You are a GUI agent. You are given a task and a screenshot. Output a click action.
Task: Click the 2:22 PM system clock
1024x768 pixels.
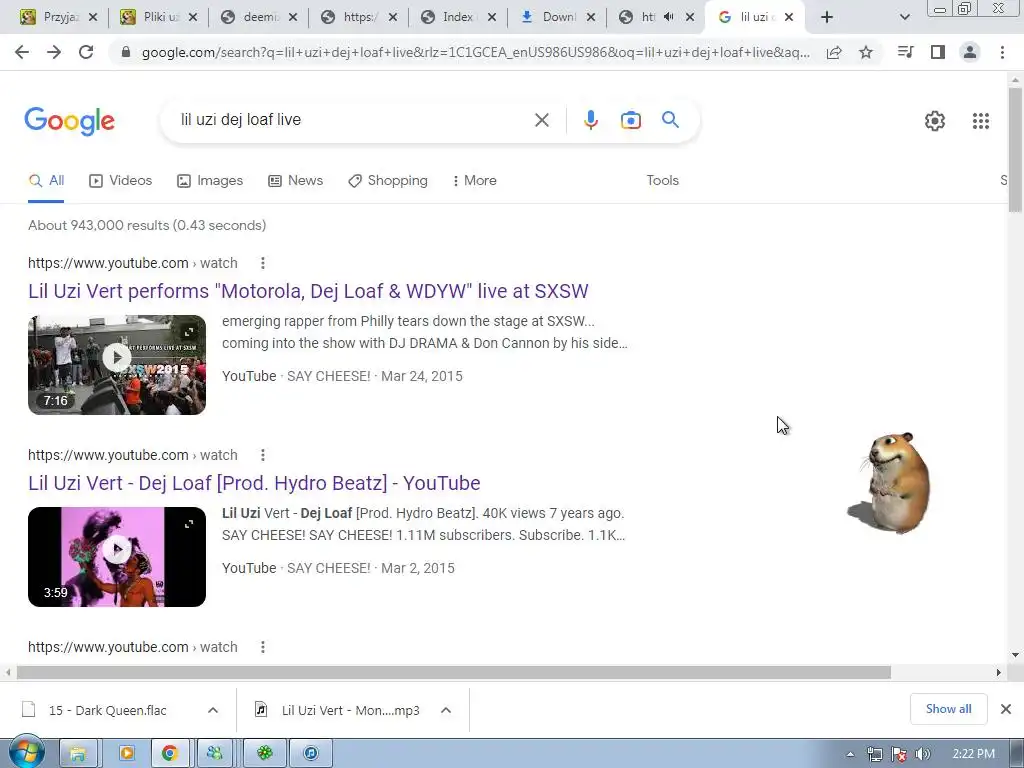(973, 754)
